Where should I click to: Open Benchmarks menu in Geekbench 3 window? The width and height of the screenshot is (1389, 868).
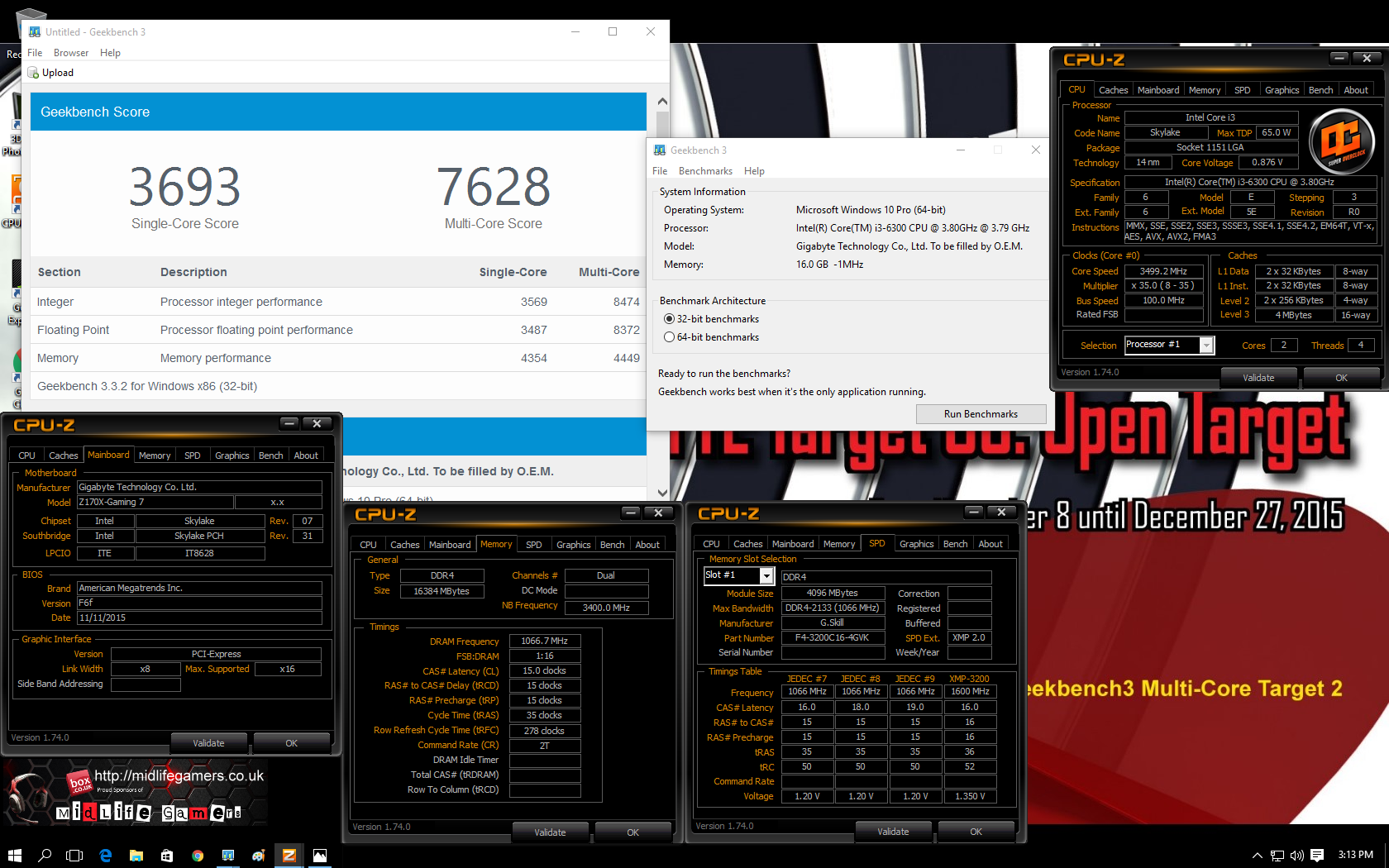[705, 171]
